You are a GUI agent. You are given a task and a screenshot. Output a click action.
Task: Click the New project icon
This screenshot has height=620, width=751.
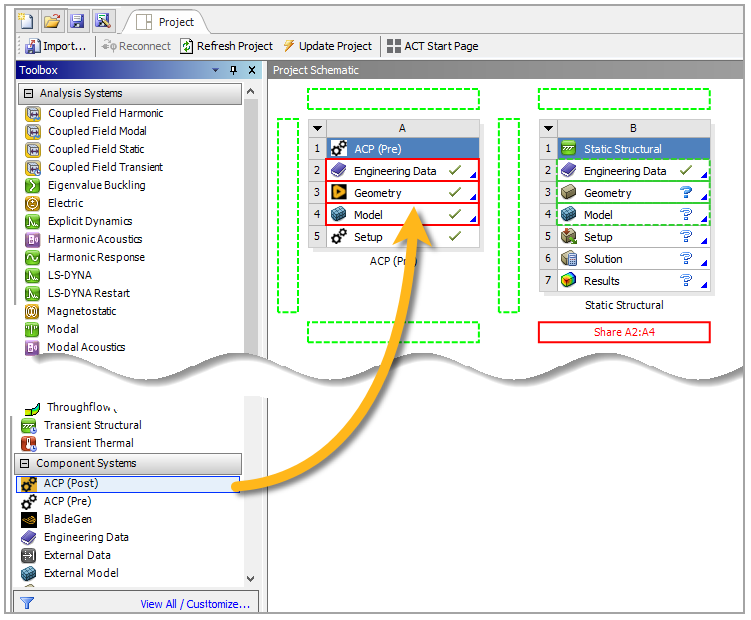click(27, 21)
